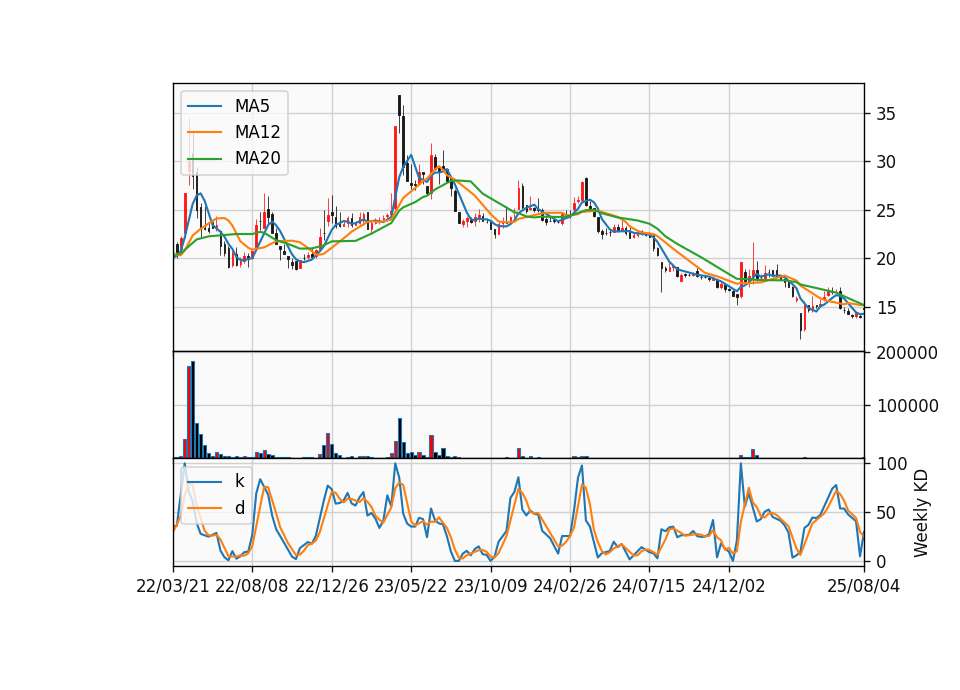The width and height of the screenshot is (960, 690).
Task: Click the 23/10/09 date tick label
Action: (490, 586)
